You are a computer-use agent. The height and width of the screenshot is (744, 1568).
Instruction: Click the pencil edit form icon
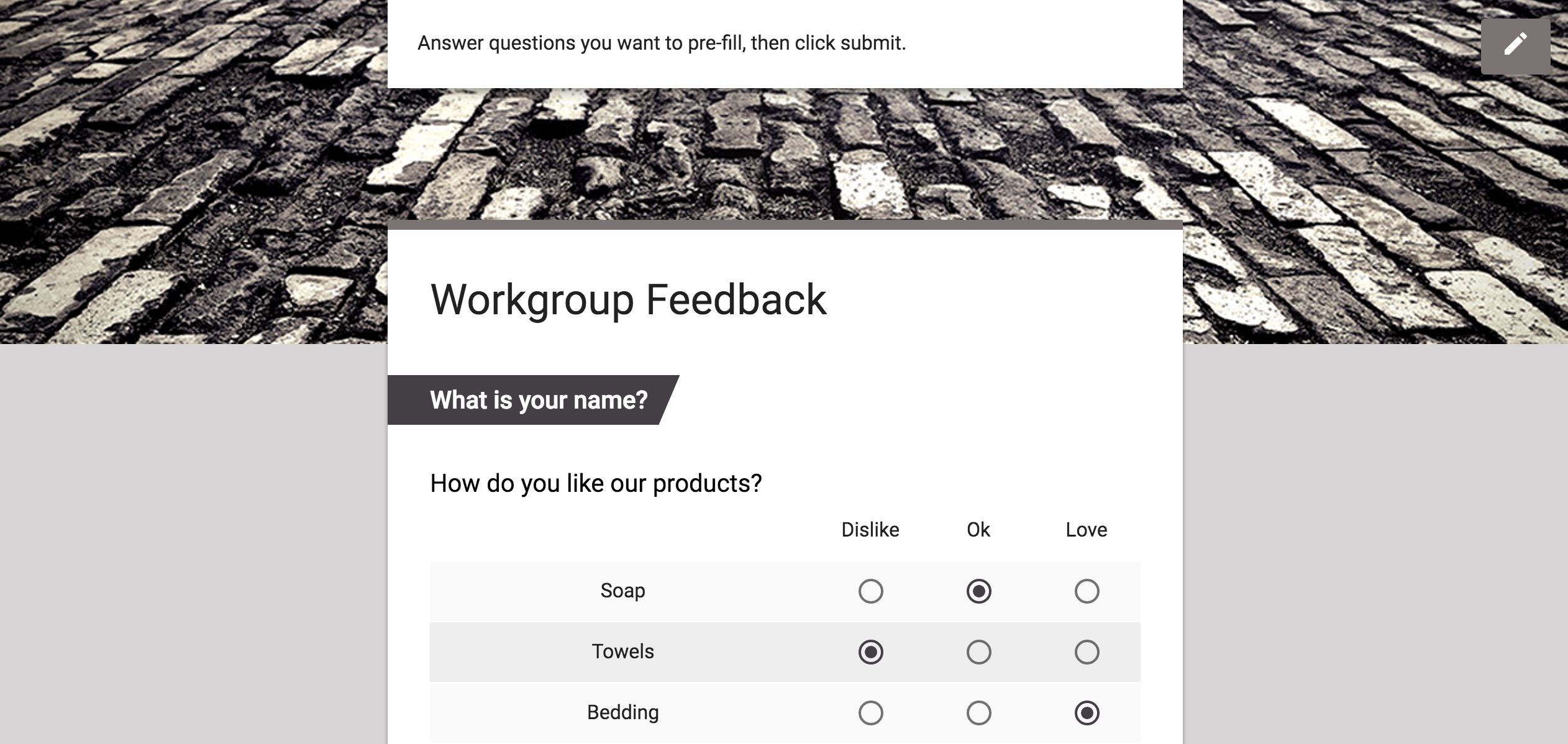tap(1515, 45)
